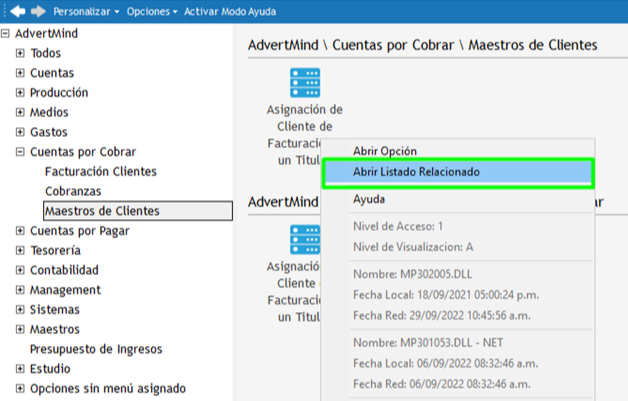Select the Cuentas por Cobrar label

point(83,152)
